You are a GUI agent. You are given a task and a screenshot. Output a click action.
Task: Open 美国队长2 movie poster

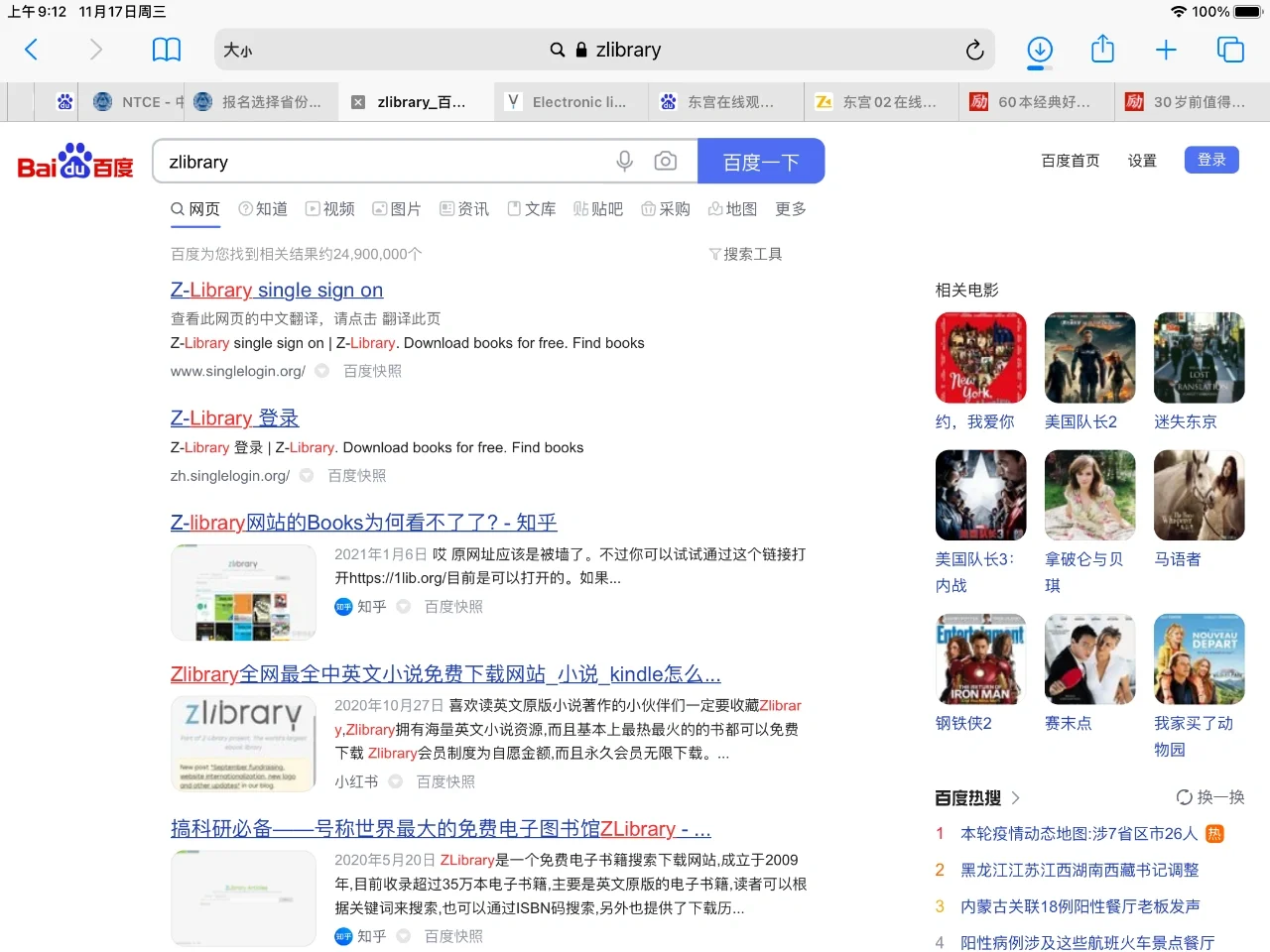[1090, 358]
